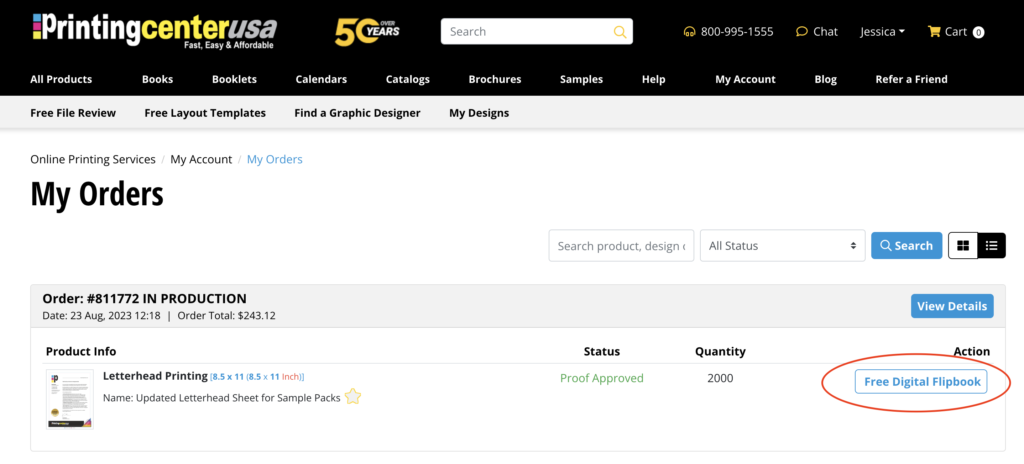Expand the Jessica account dropdown
The image size is (1024, 464).
tap(882, 32)
